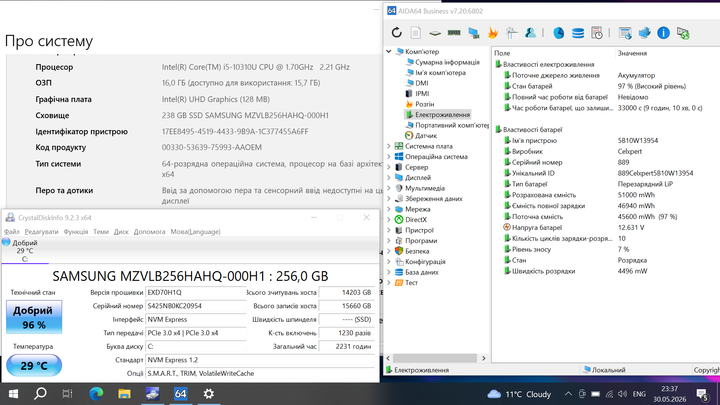This screenshot has width=720, height=405.
Task: Click the monitor diagnostics icon in AIDA64 toolbar
Action: tap(473, 33)
